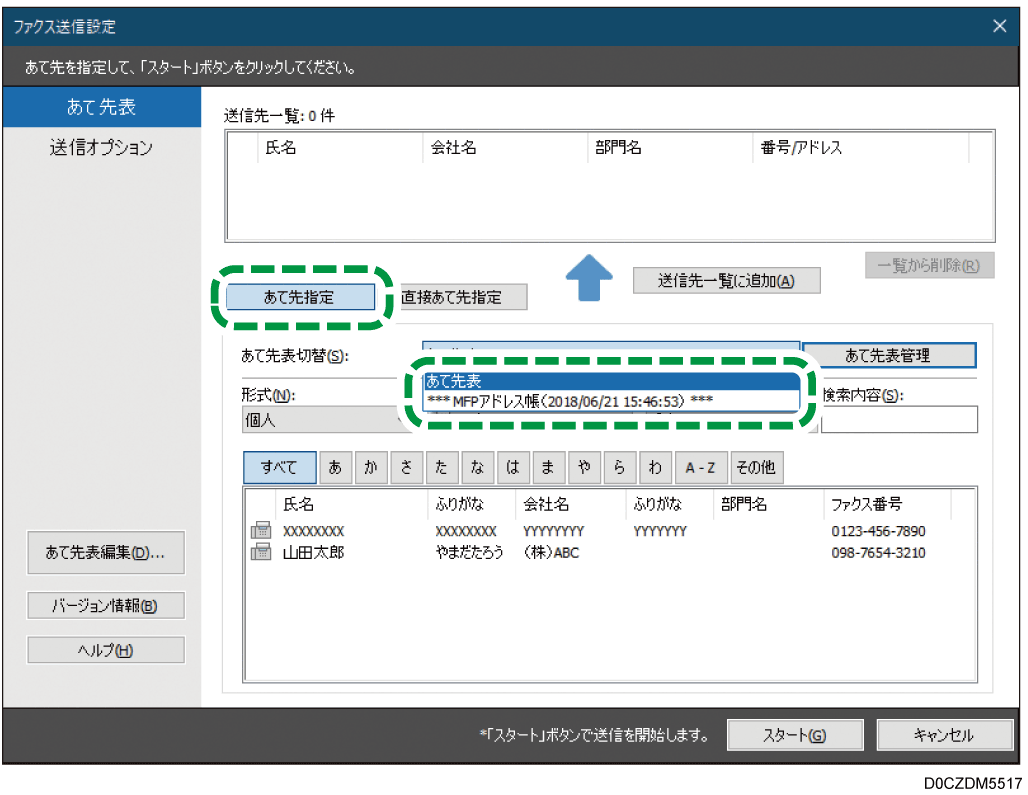This screenshot has width=1028, height=795.
Task: Filter contacts by その他
Action: pyautogui.click(x=757, y=467)
